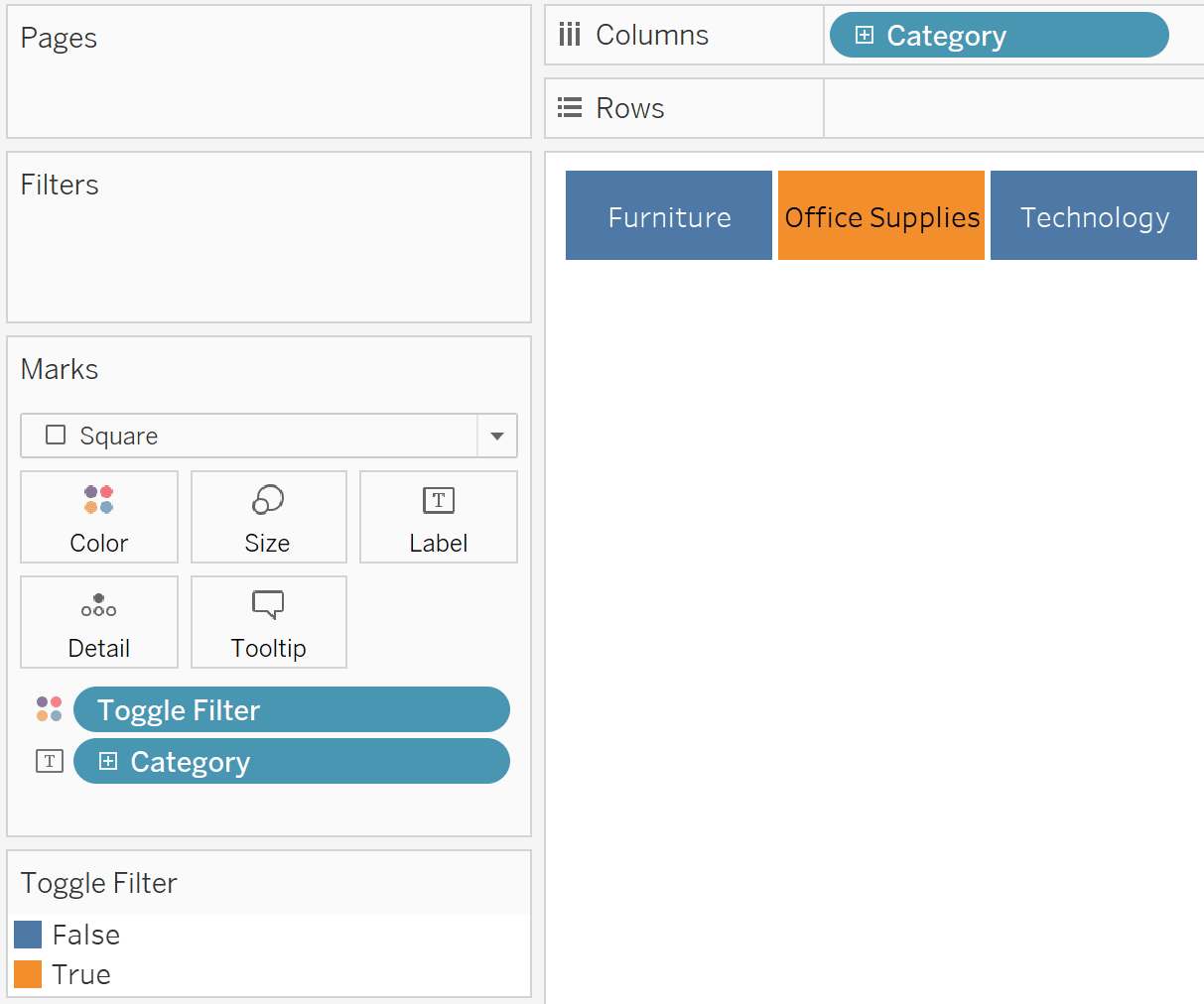This screenshot has width=1204, height=1004.
Task: Open the Detail mark card
Action: (99, 622)
